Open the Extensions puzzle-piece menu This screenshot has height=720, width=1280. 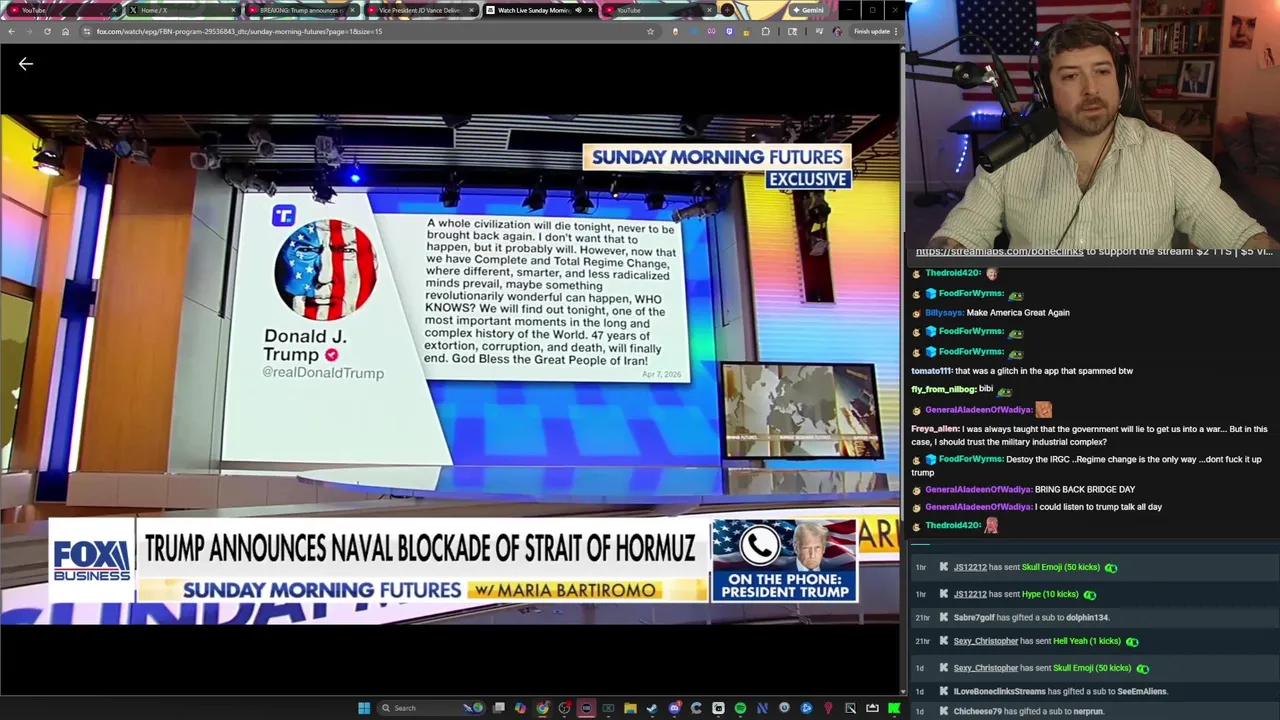[766, 31]
